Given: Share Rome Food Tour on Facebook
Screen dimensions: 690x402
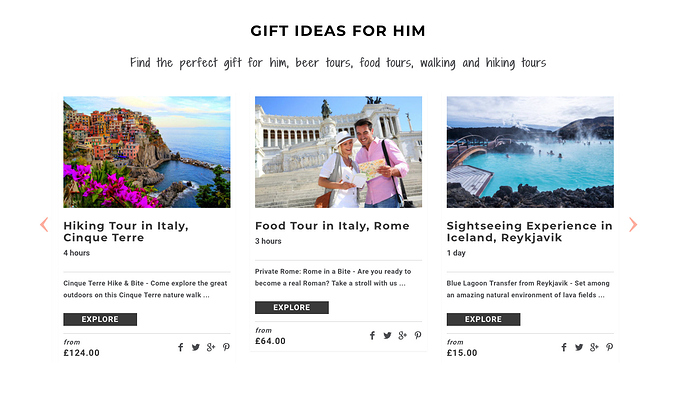Looking at the screenshot, I should (372, 336).
